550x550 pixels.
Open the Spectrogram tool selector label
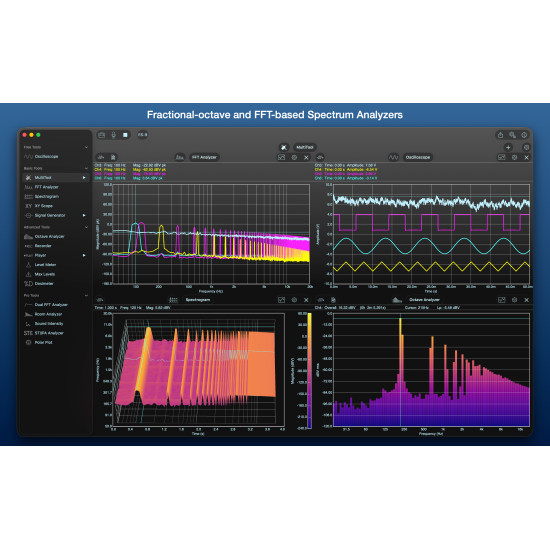198,300
